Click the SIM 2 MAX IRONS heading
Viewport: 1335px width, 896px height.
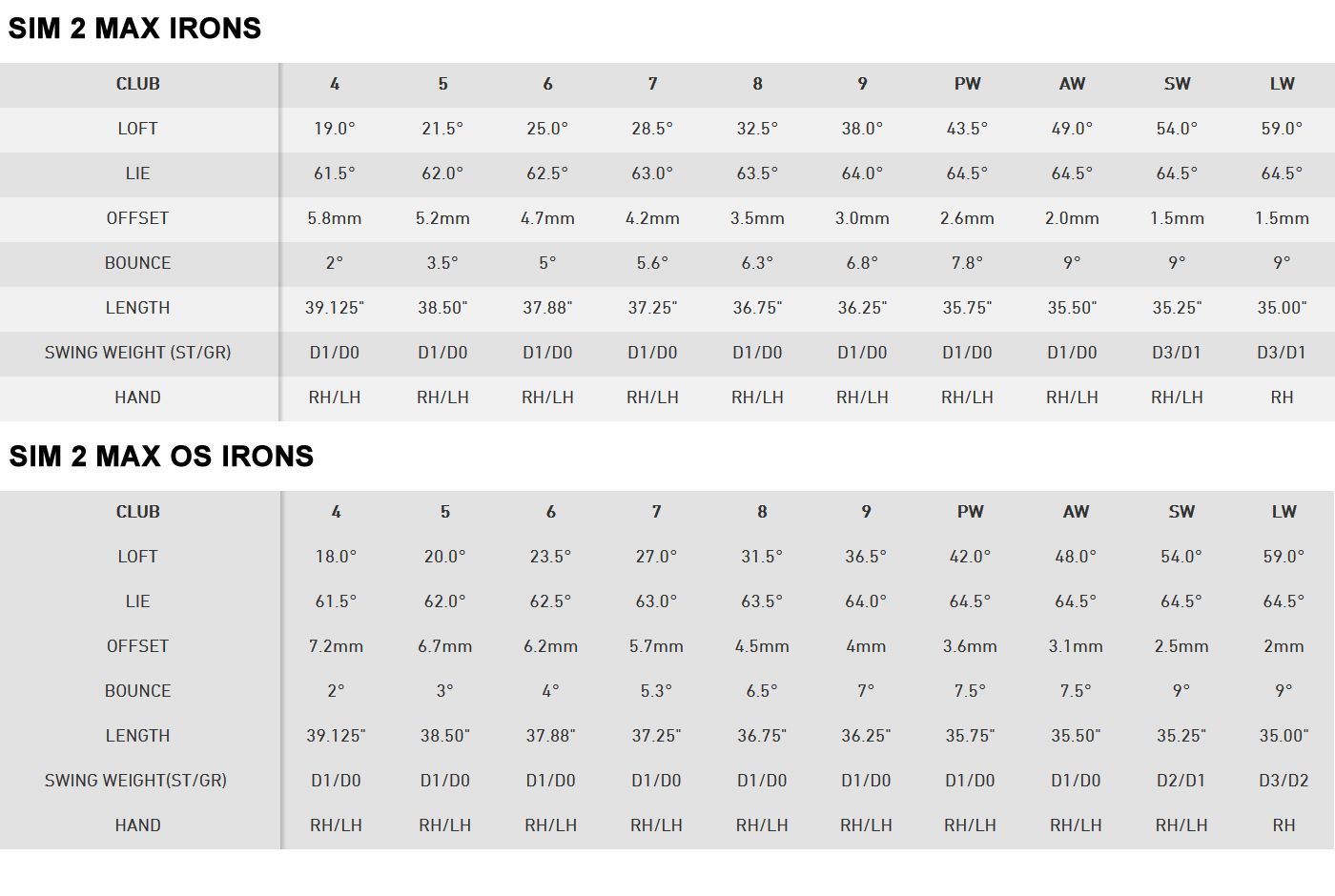click(134, 29)
